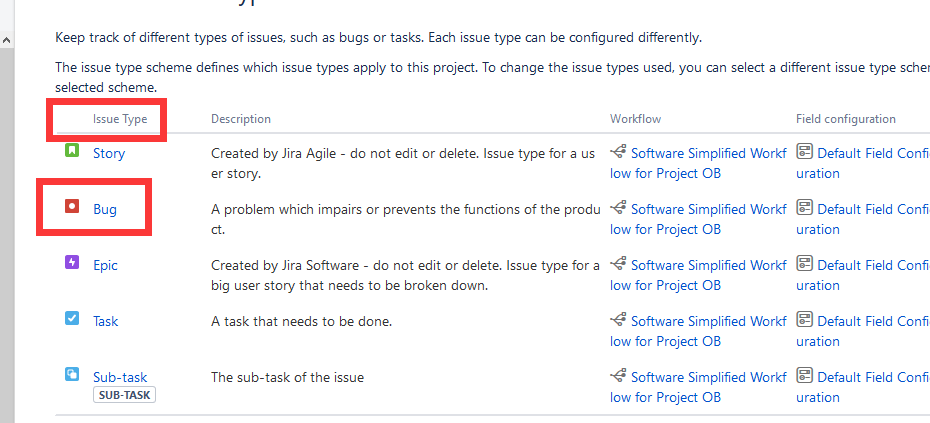Image resolution: width=930 pixels, height=423 pixels.
Task: Click the workflow icon in the Sub-task row
Action: click(x=618, y=377)
